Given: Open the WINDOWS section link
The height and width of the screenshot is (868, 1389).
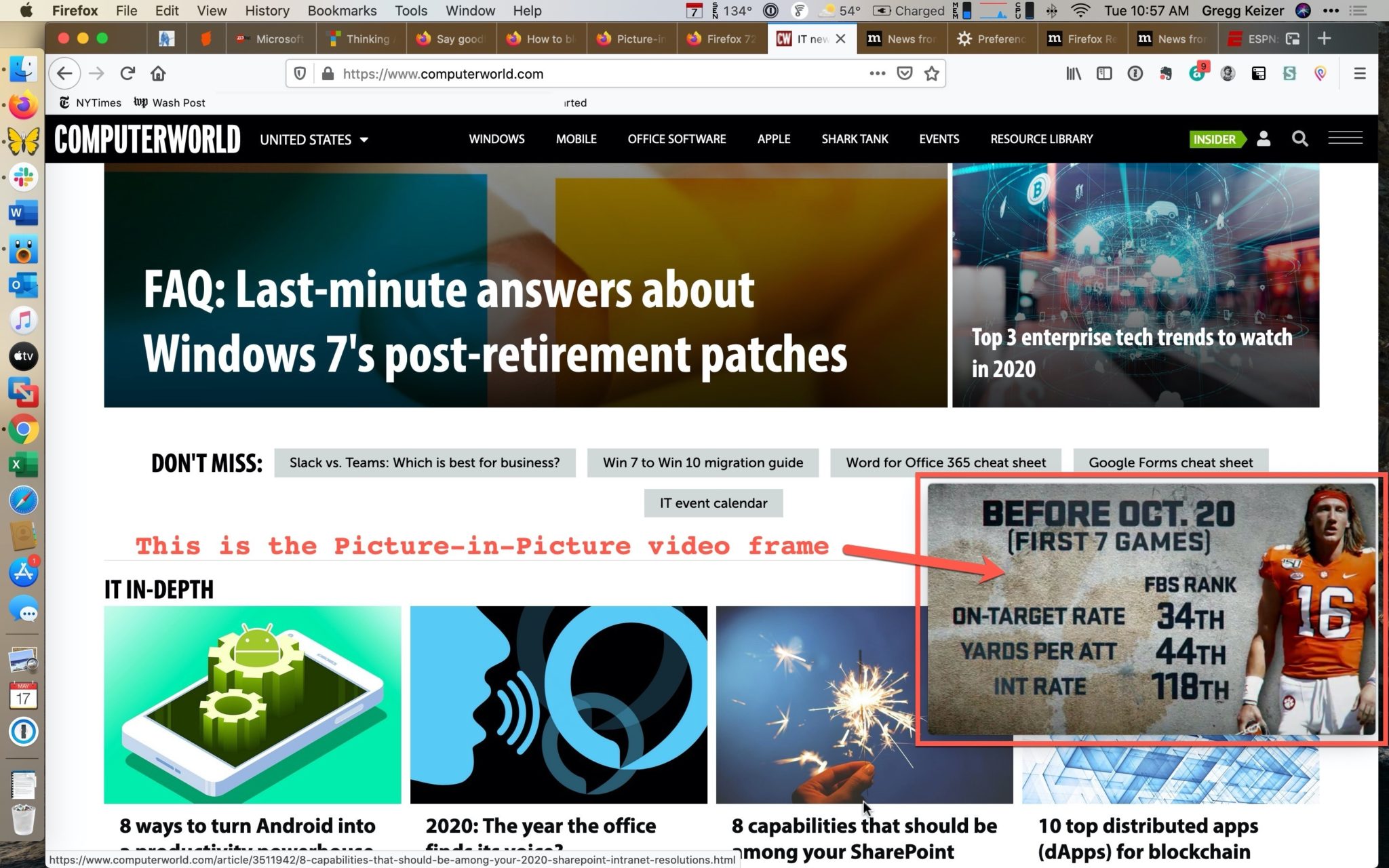Looking at the screenshot, I should pyautogui.click(x=496, y=139).
